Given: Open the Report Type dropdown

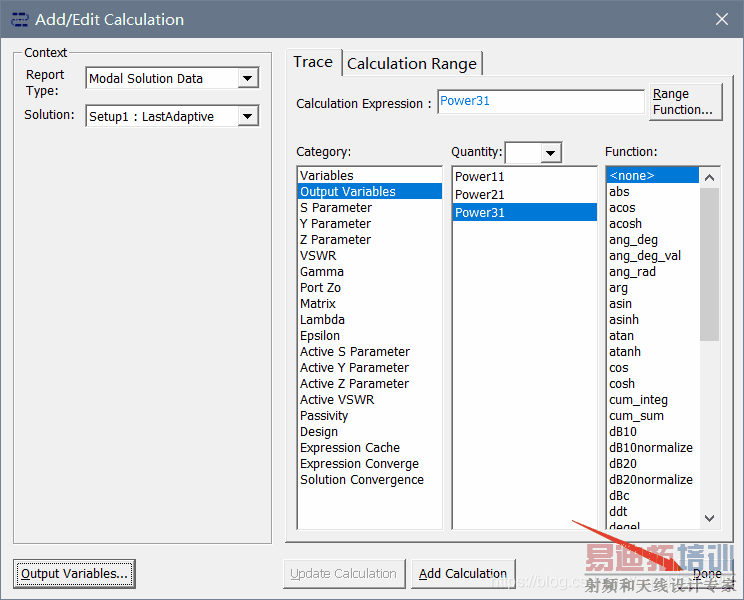Looking at the screenshot, I should click(248, 78).
